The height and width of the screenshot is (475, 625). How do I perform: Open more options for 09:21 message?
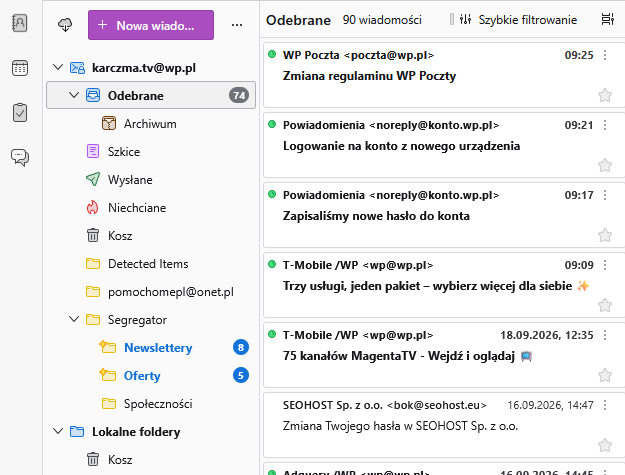coord(605,125)
